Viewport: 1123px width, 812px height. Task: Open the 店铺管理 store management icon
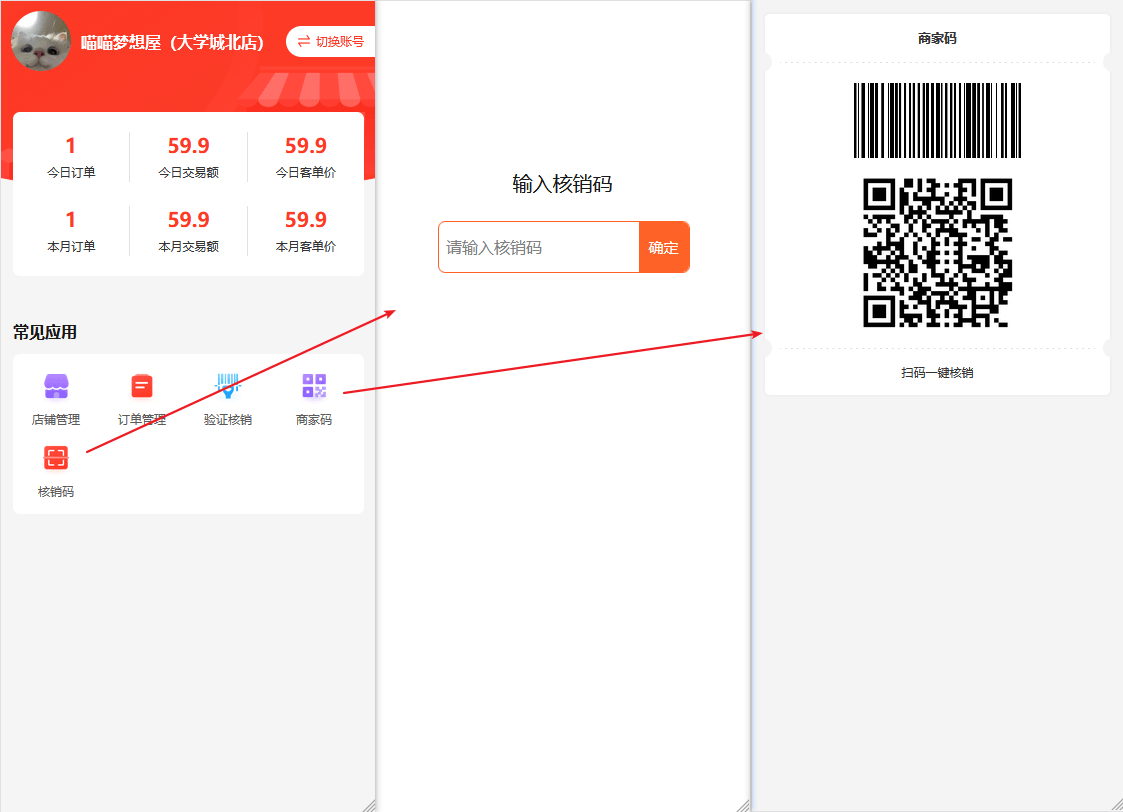(56, 386)
